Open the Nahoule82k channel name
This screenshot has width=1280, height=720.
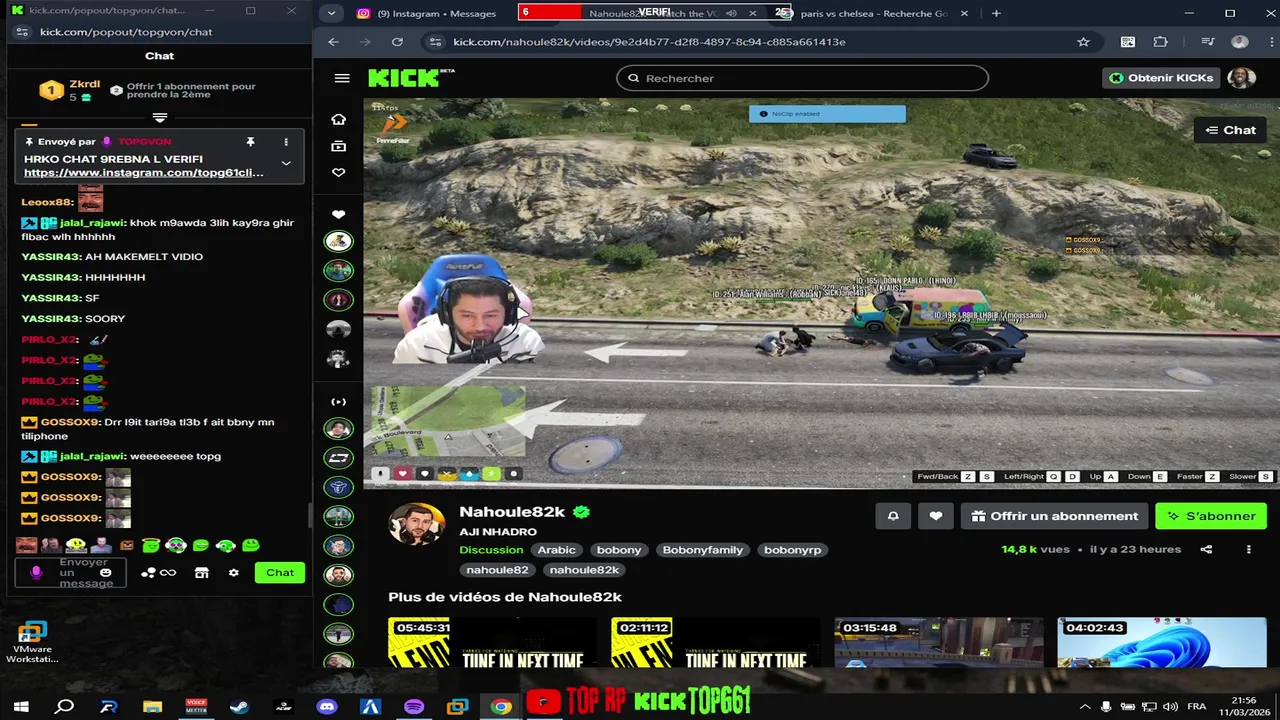512,512
